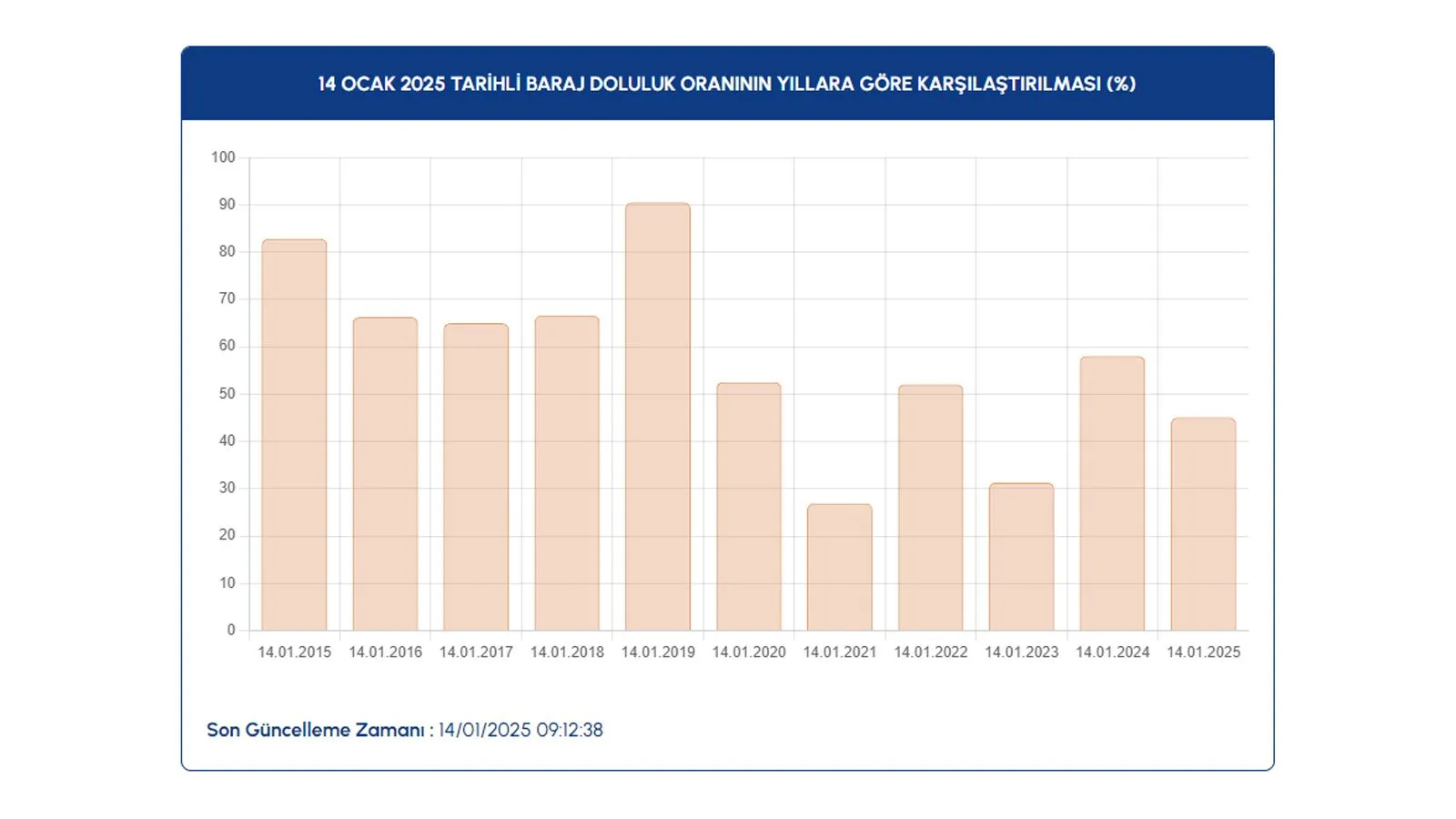Click the x-axis label 14.01.2025
1456x819 pixels.
[x=1204, y=652]
